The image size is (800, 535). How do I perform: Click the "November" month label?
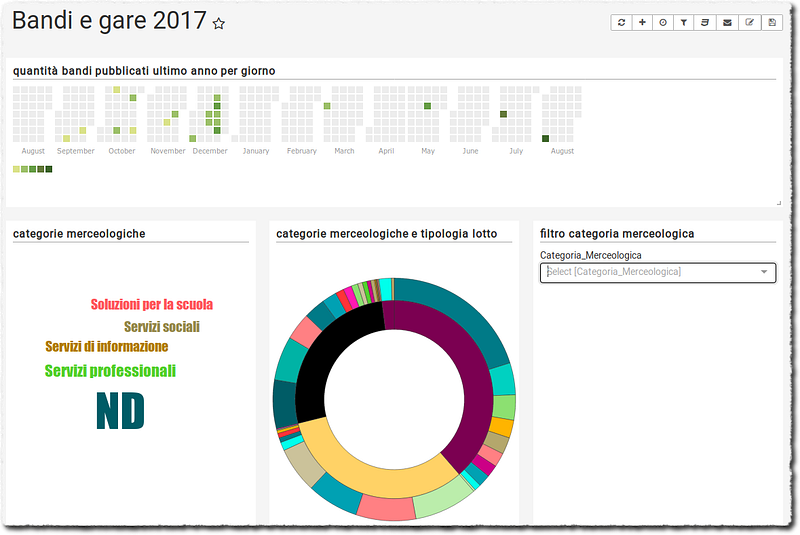[x=168, y=151]
